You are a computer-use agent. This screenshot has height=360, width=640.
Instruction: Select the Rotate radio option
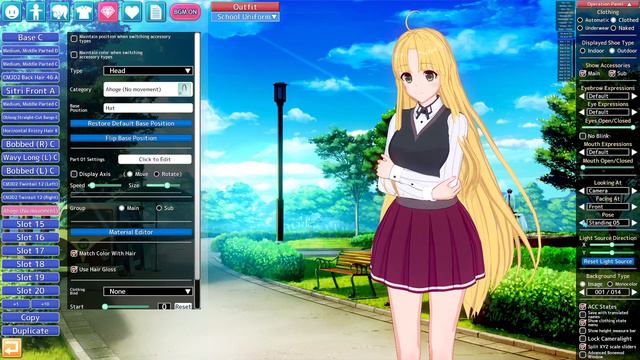156,174
